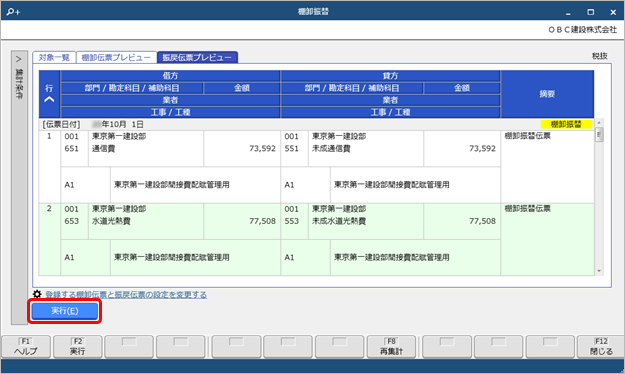Click debit amount 77,508 in row 2

(x=262, y=221)
